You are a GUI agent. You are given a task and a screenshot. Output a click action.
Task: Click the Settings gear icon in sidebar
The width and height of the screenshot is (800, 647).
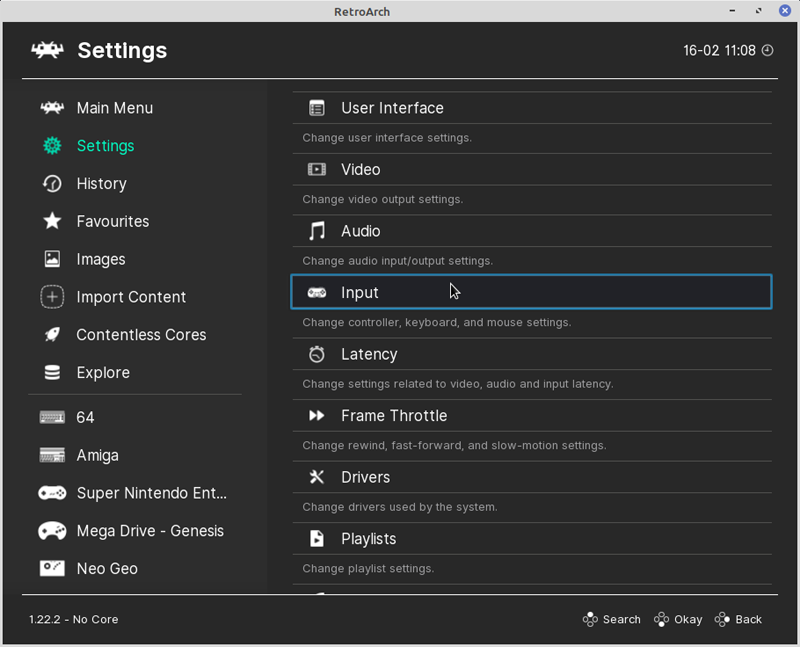52,146
